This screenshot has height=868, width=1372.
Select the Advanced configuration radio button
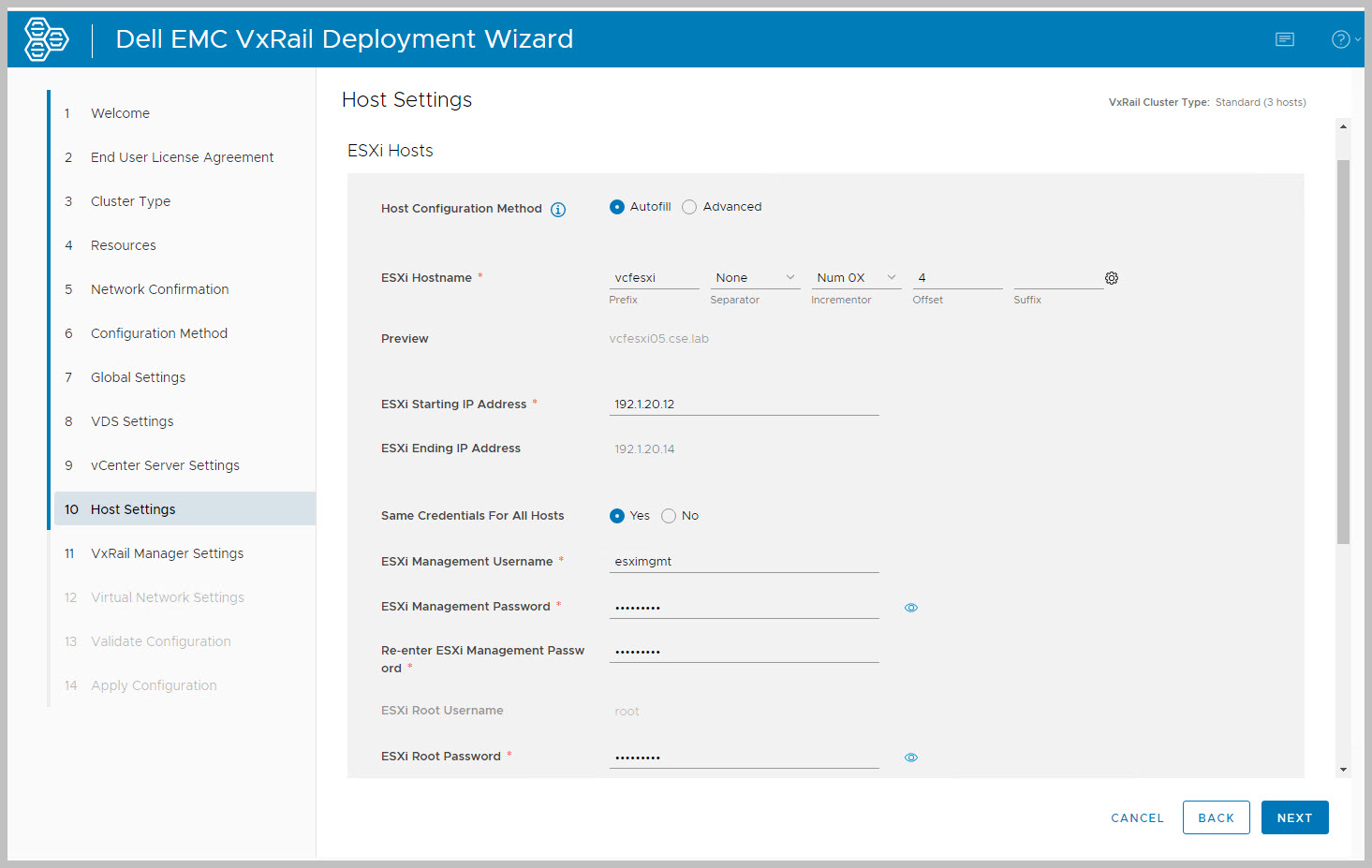689,207
